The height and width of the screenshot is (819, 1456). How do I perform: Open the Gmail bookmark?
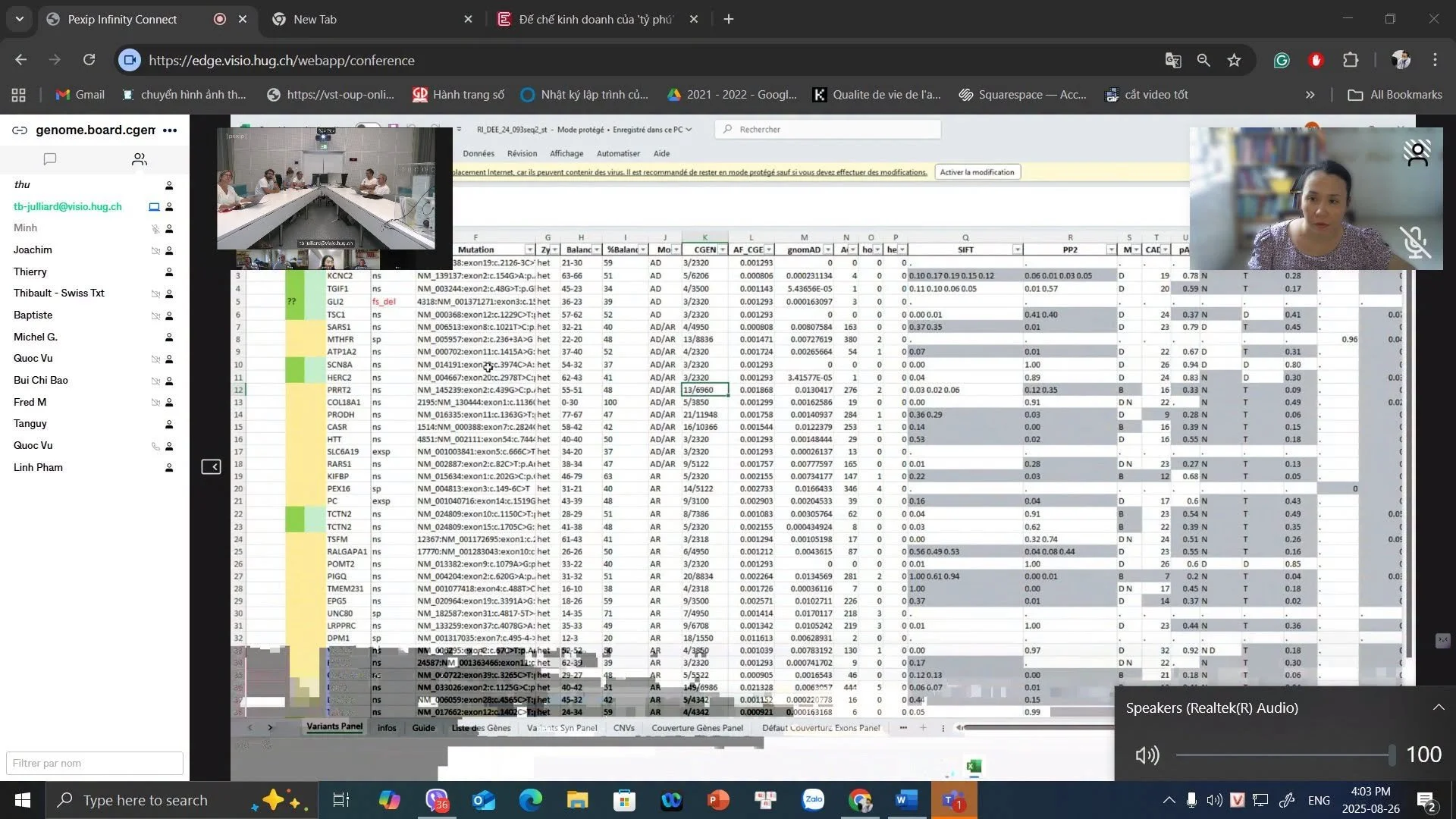coord(80,95)
